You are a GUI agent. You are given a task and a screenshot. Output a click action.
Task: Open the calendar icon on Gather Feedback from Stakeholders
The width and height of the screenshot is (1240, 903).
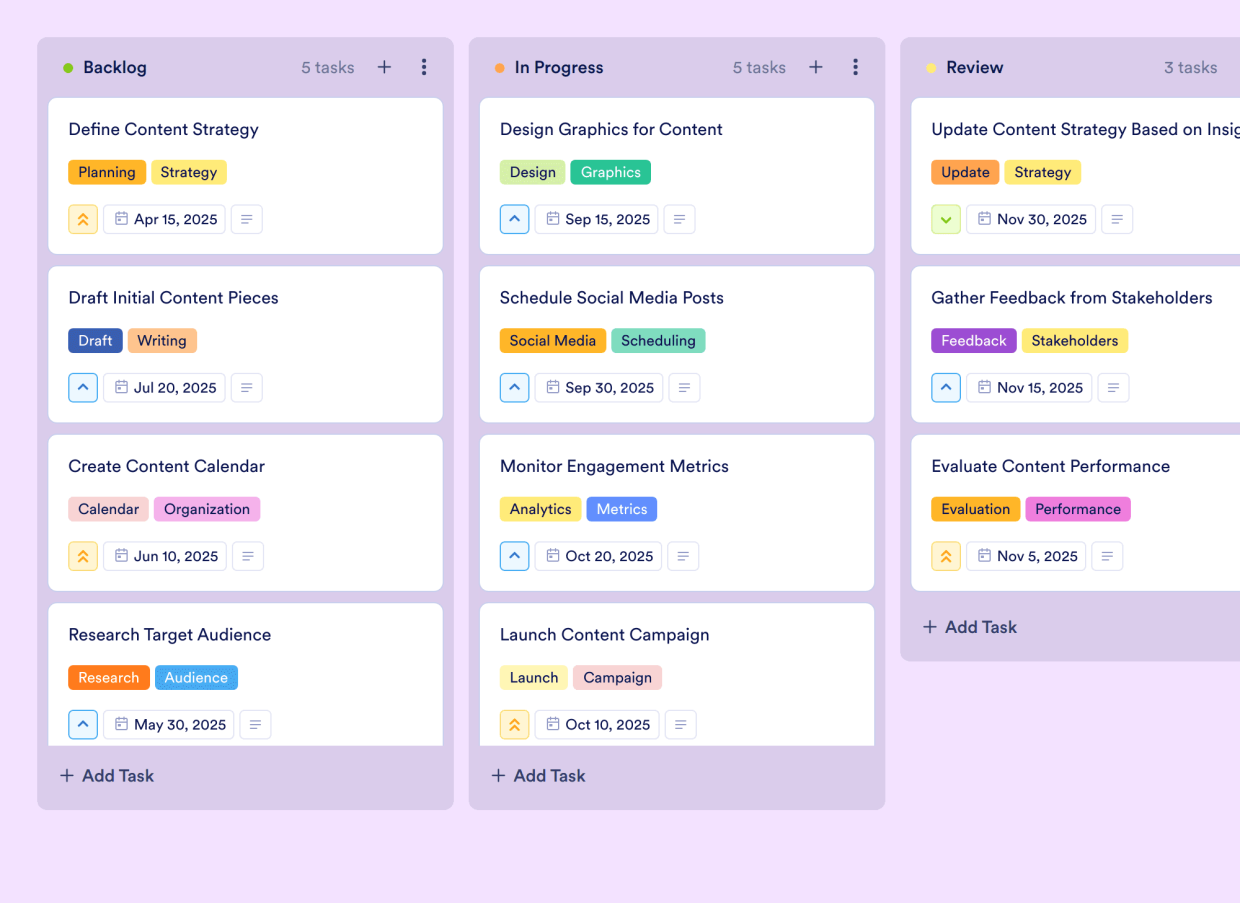[986, 387]
